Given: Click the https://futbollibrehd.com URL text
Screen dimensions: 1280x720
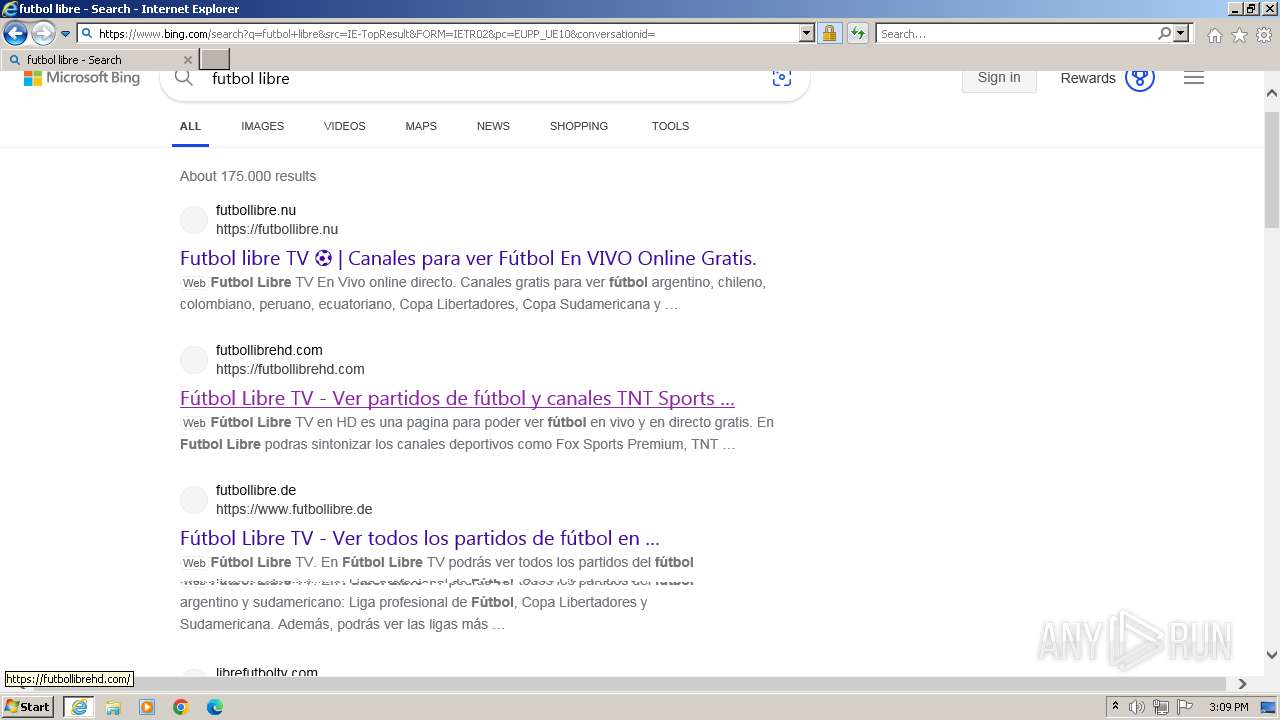Looking at the screenshot, I should [290, 369].
